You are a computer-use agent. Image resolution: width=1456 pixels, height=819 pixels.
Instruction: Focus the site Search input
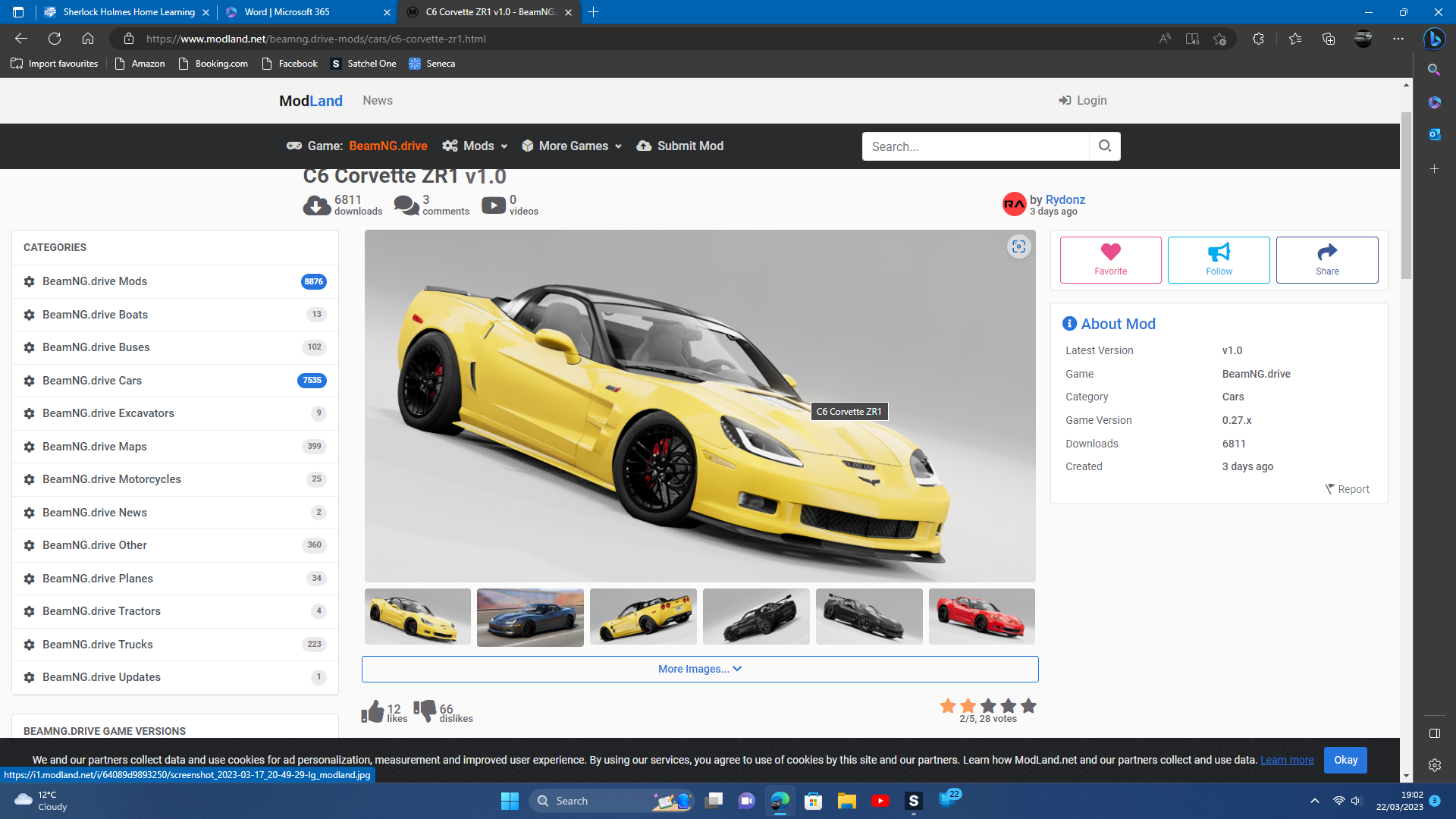click(976, 146)
